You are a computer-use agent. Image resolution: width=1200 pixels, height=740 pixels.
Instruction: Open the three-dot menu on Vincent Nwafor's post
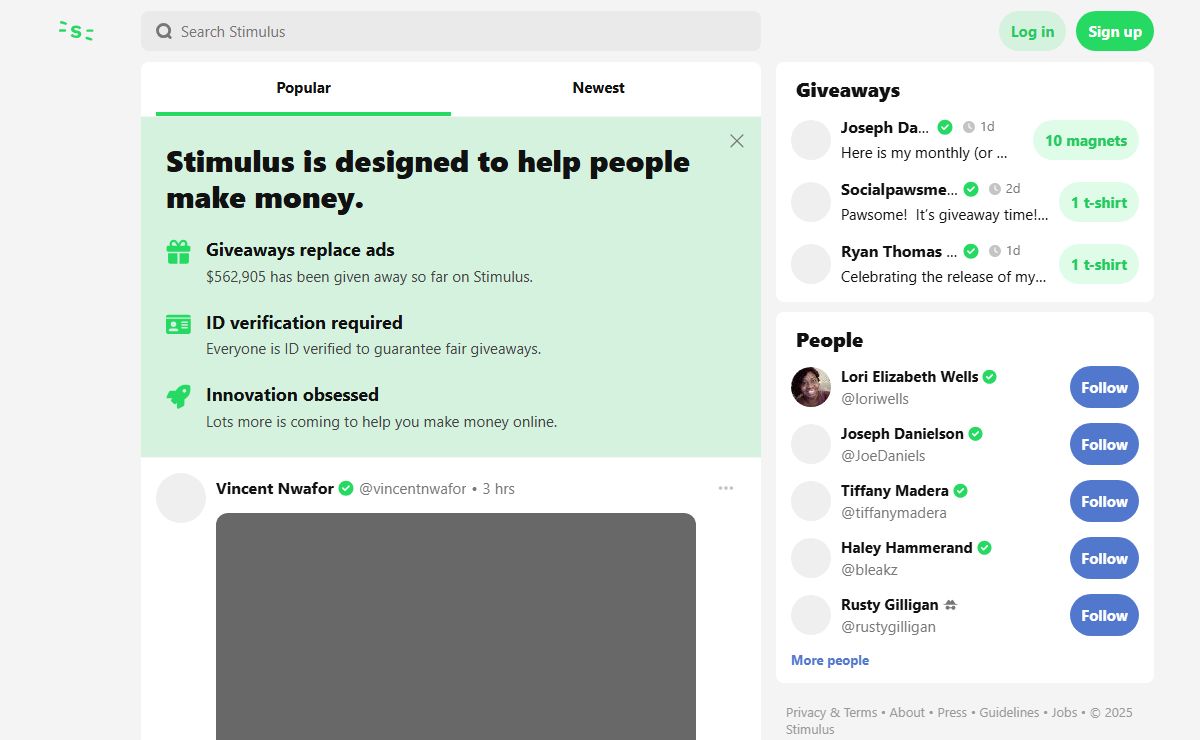coord(726,488)
